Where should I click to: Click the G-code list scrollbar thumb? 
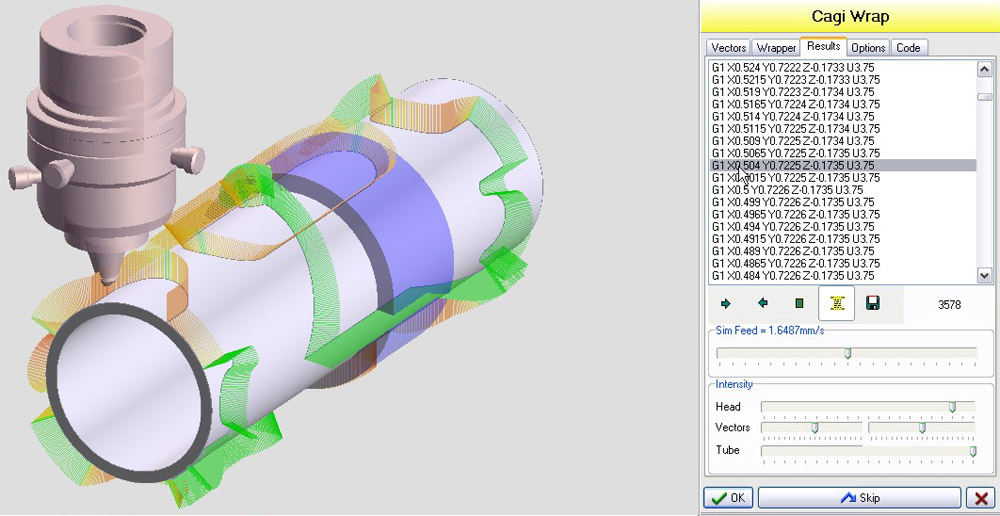[x=985, y=97]
